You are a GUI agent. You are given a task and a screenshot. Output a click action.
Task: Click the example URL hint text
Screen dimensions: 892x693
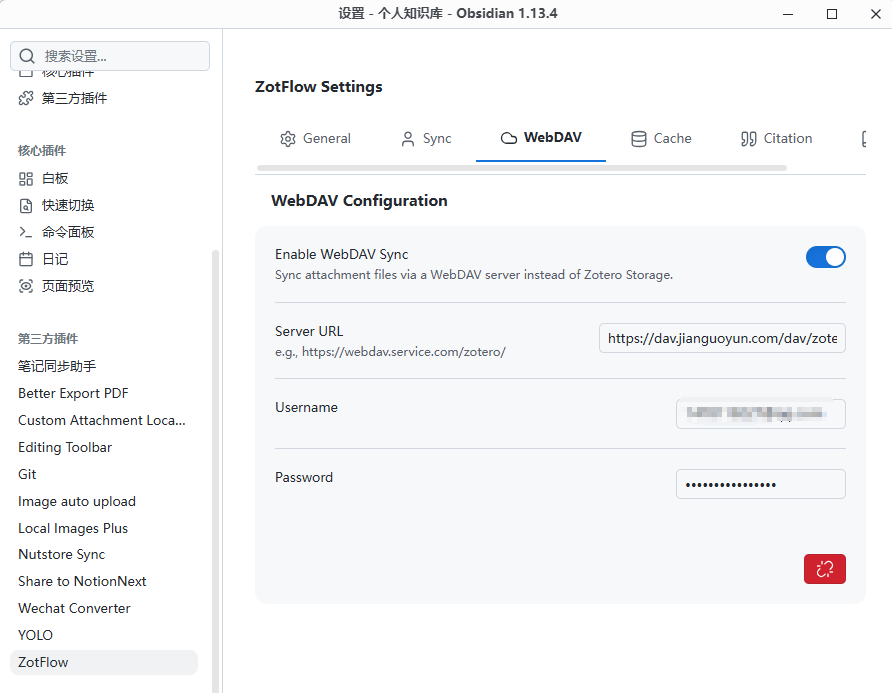click(x=390, y=352)
